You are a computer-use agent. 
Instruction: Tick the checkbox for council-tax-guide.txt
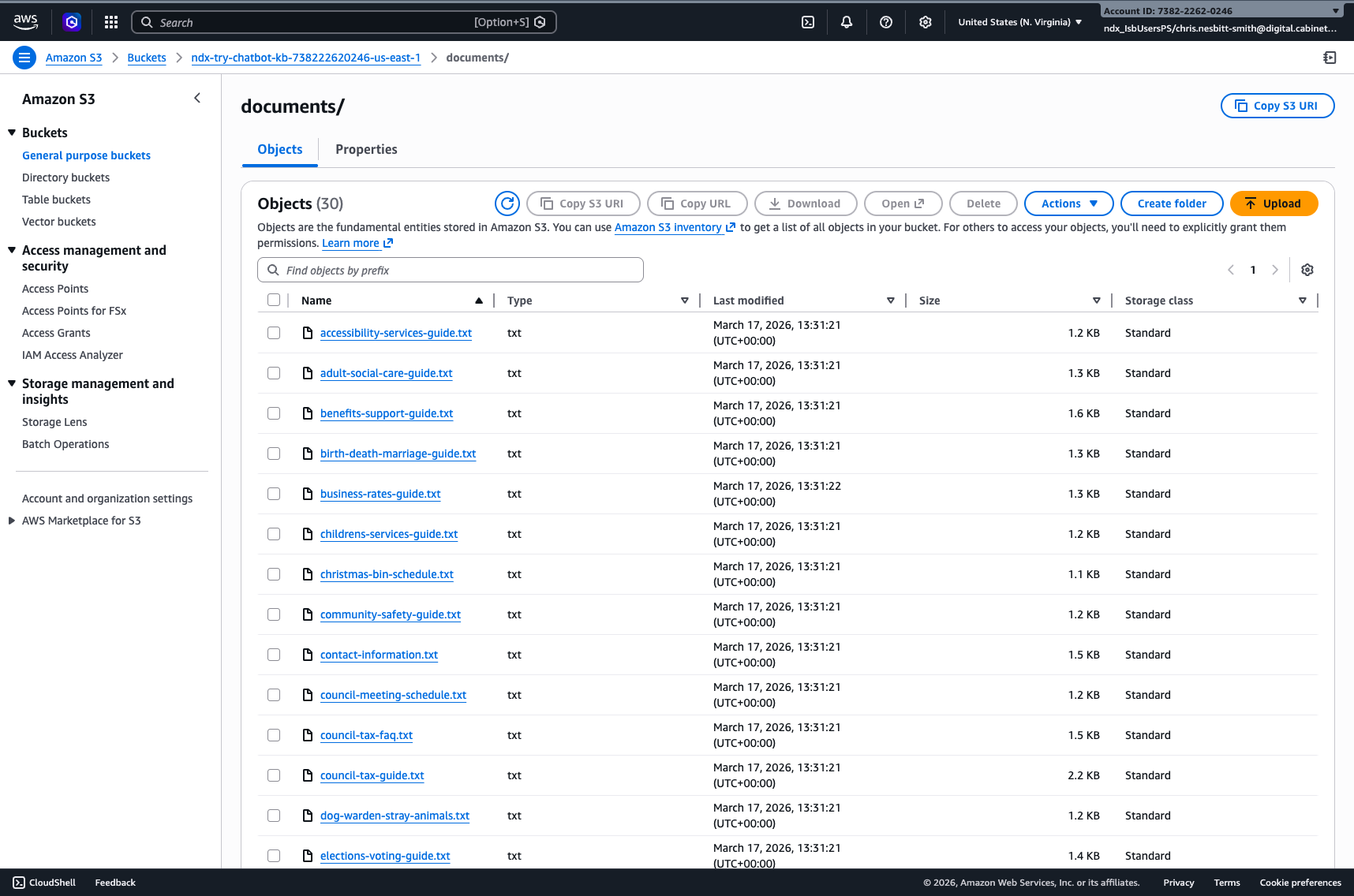point(274,775)
